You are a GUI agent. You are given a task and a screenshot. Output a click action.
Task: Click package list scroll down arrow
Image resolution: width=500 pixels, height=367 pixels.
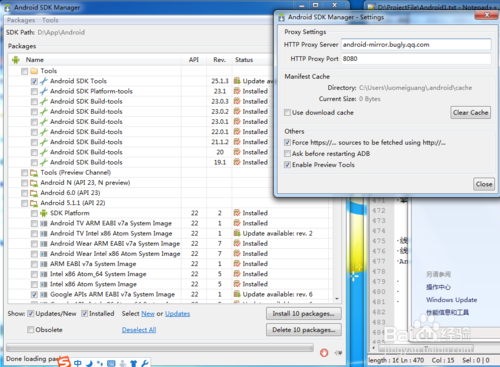(337, 299)
